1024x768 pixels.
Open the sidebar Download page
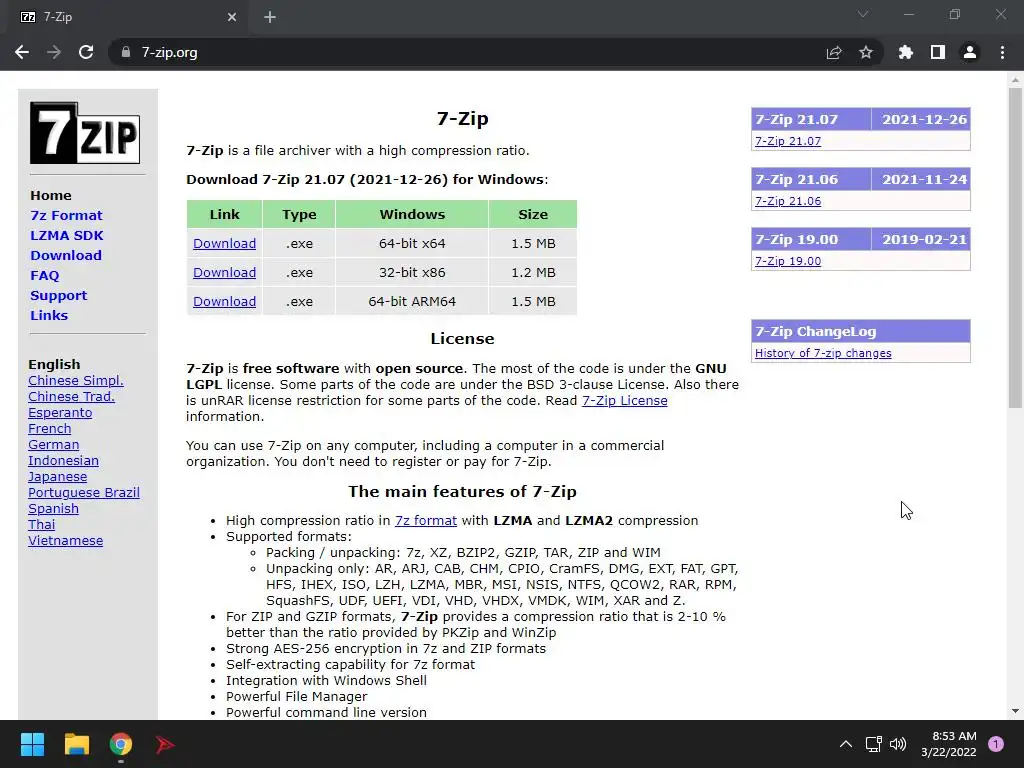[x=66, y=255]
